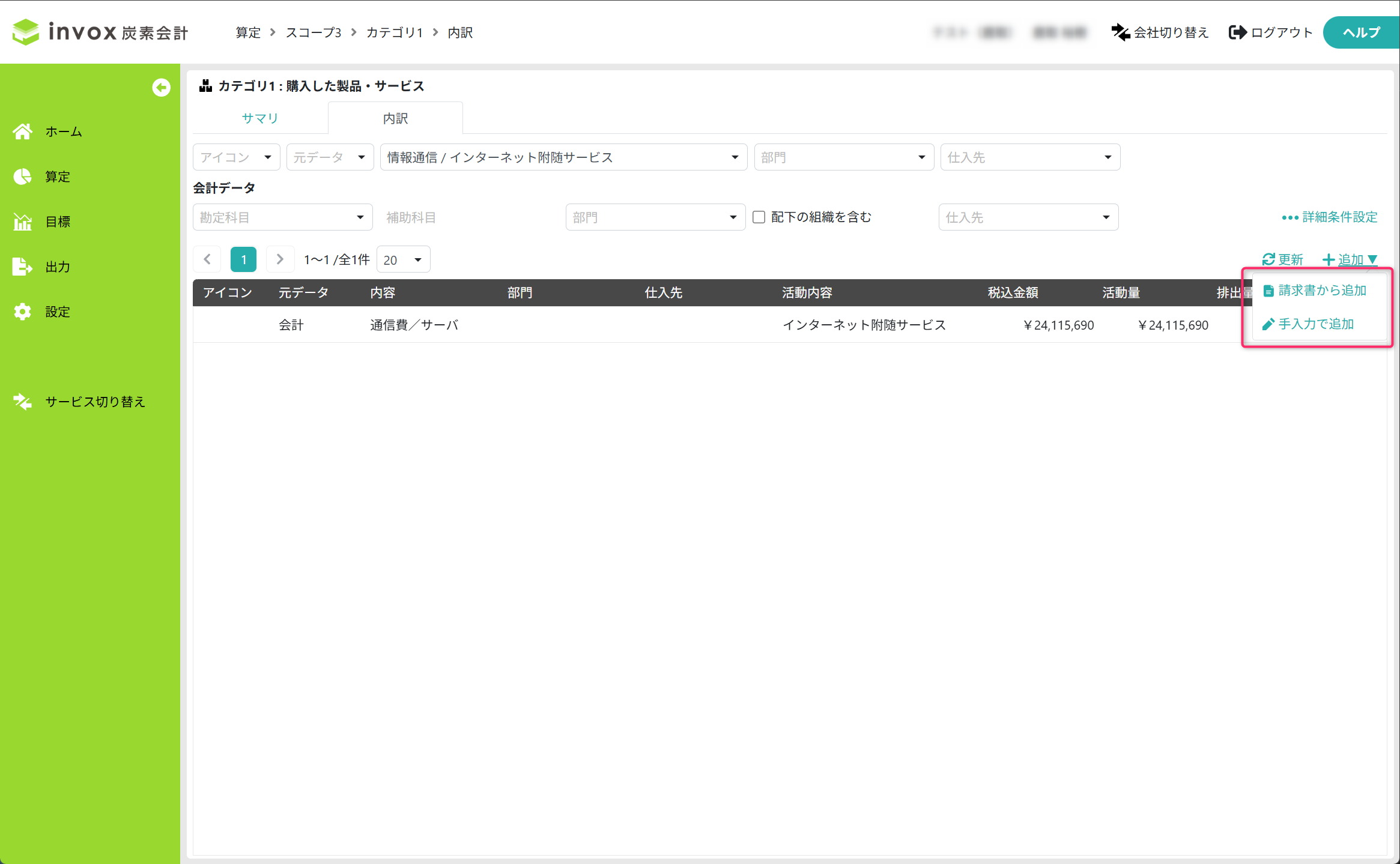
Task: Switch to the サマリ tab
Action: click(260, 118)
